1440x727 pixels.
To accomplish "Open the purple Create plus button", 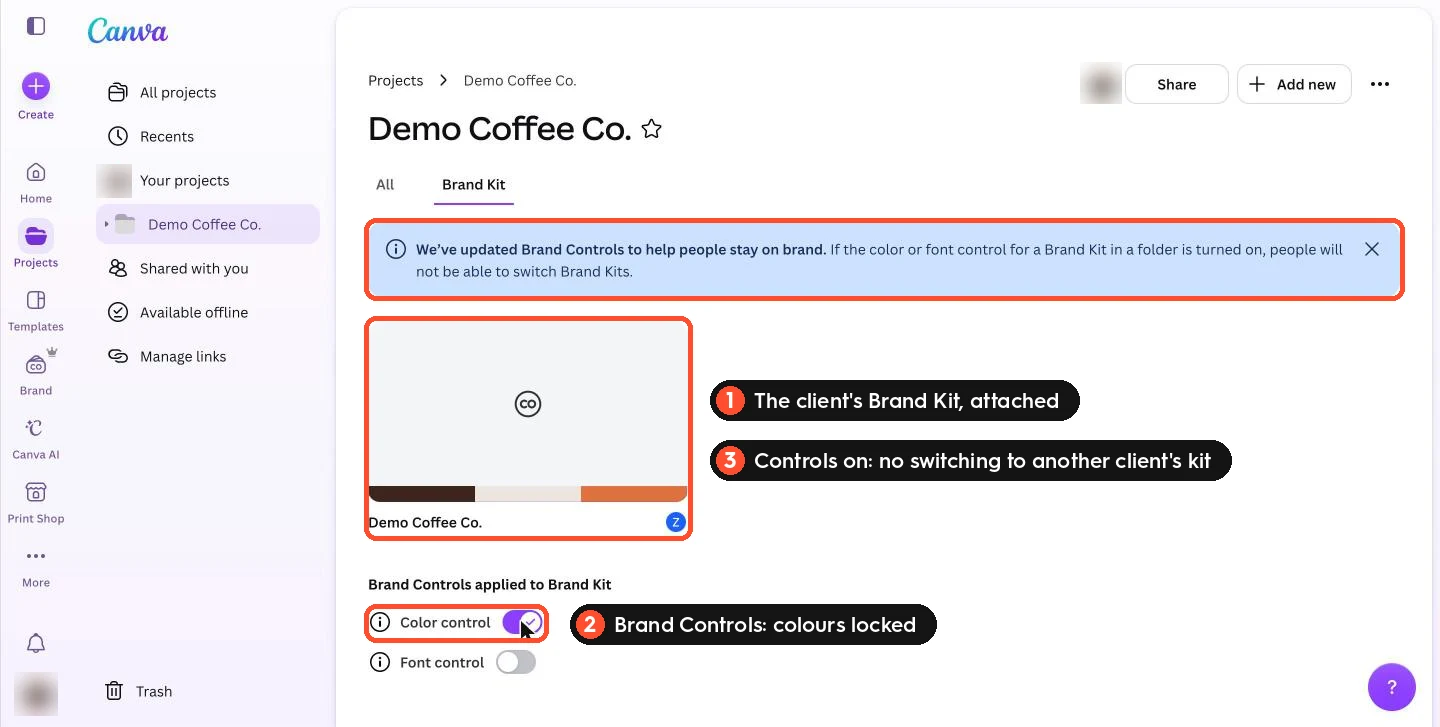I will click(36, 86).
